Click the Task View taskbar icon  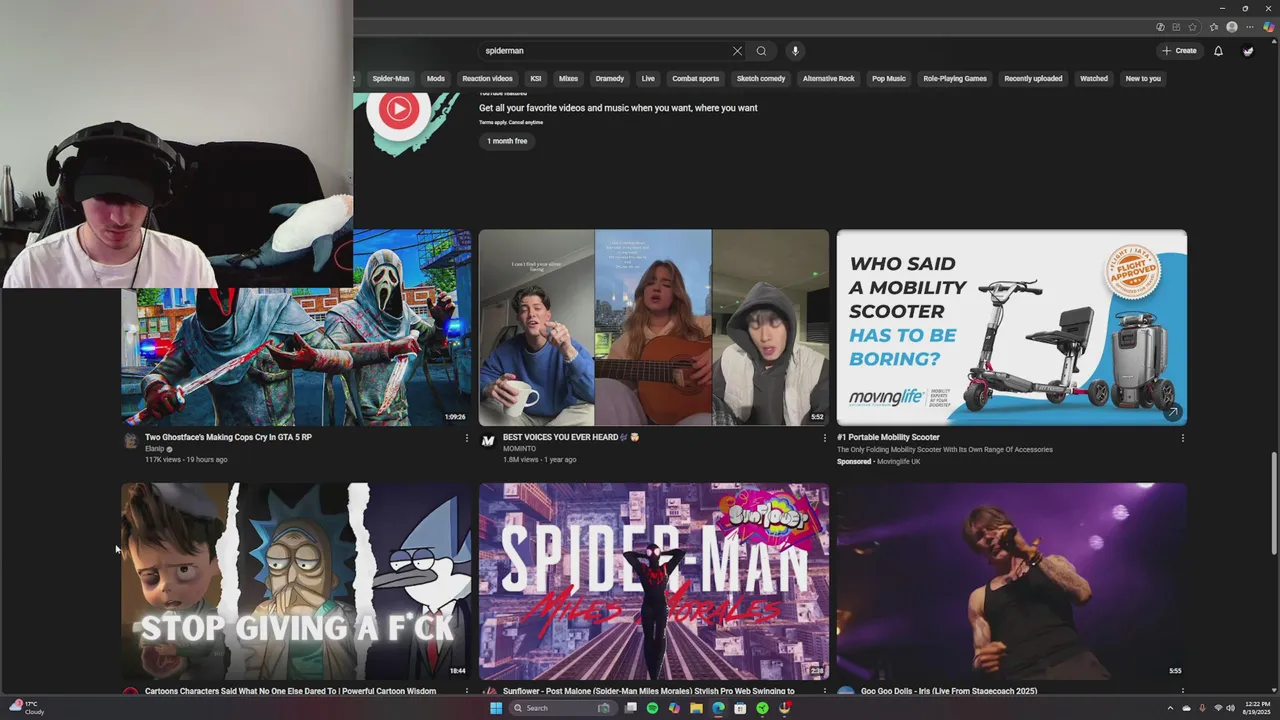tap(630, 708)
